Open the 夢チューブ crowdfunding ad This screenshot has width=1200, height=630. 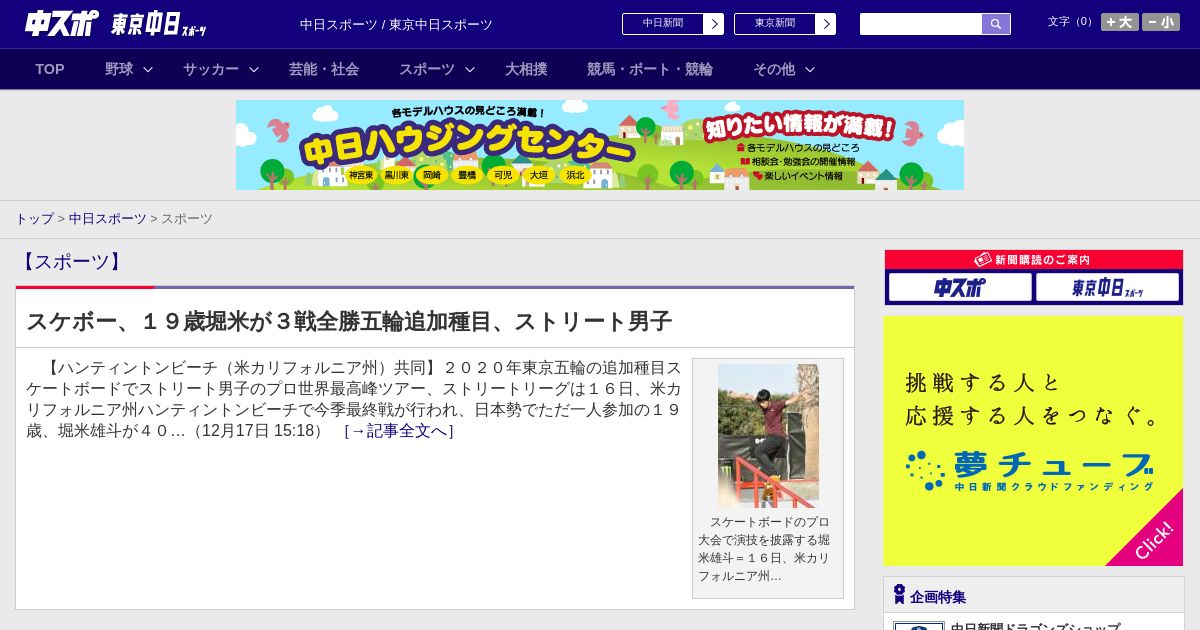pos(1033,441)
